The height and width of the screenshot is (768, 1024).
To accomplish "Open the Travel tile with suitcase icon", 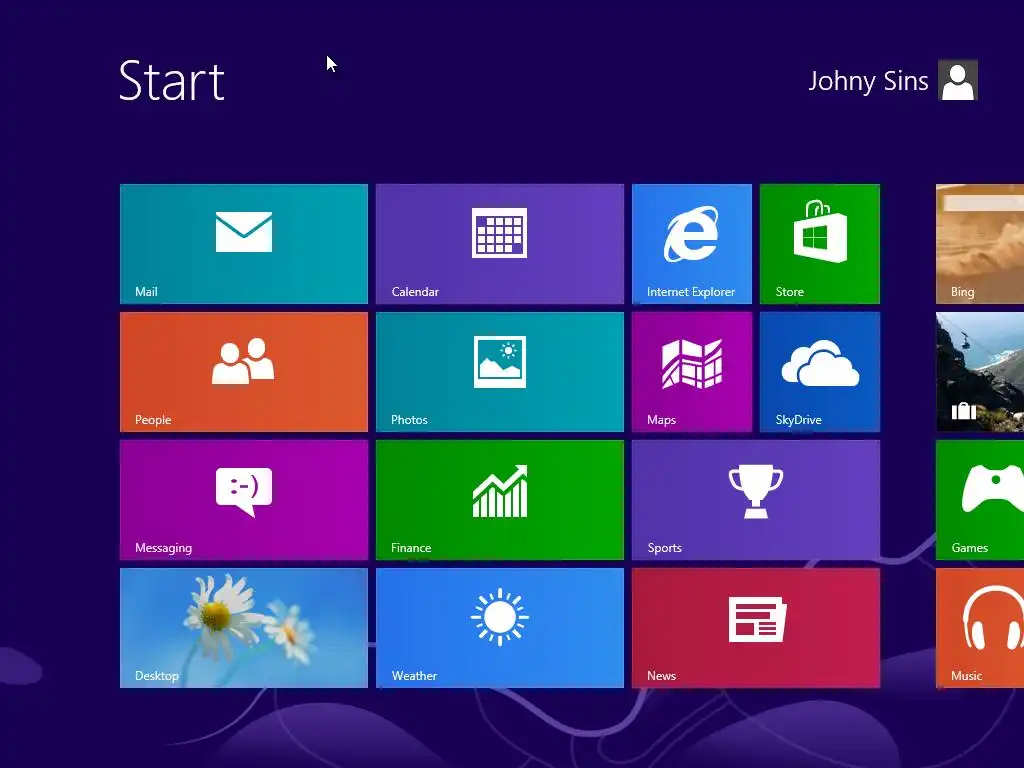I will tap(980, 372).
